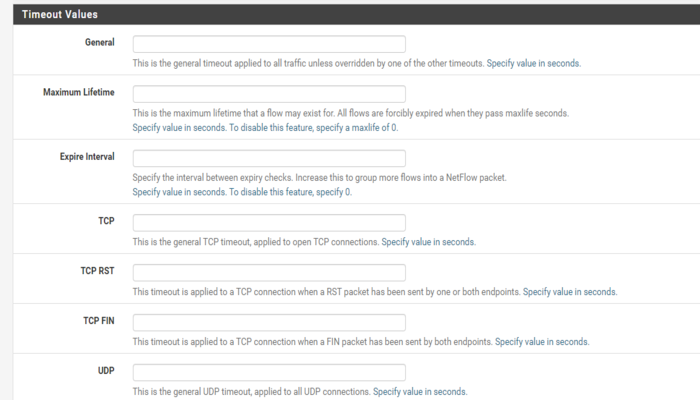Click the Expire Interval label

(87, 157)
